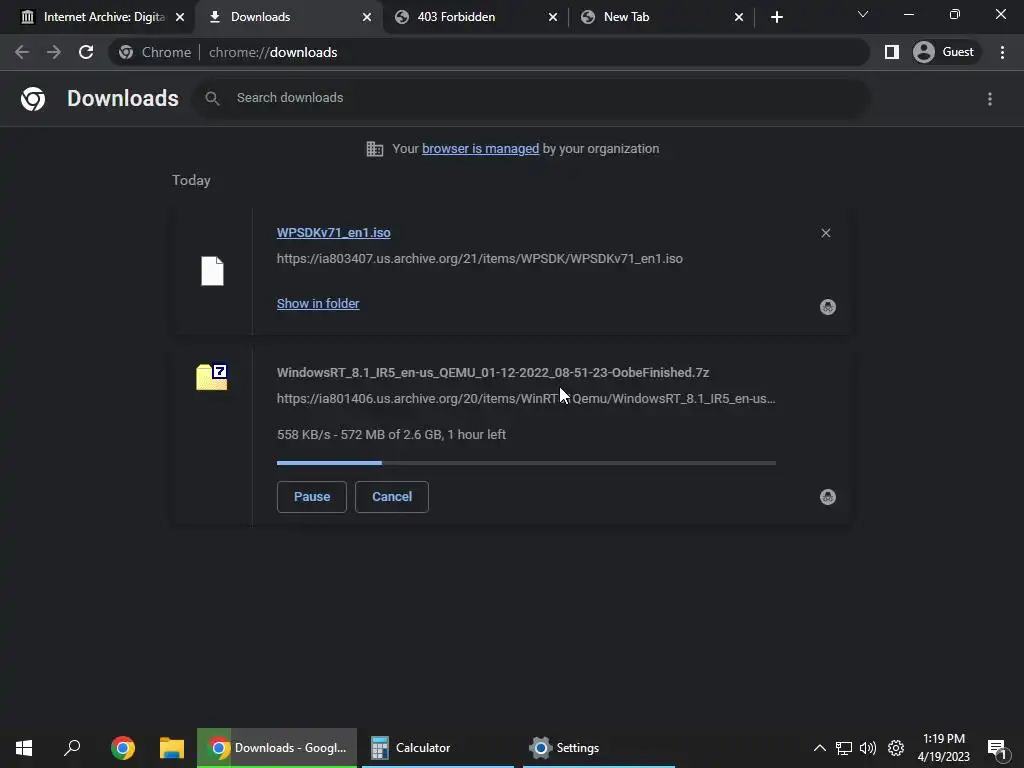The image size is (1024, 768).
Task: Switch to Settings window in taskbar
Action: coord(598,748)
